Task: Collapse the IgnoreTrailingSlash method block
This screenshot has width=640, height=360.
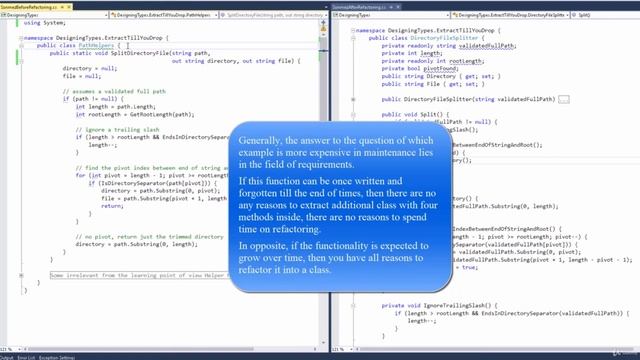Action: 353,306
